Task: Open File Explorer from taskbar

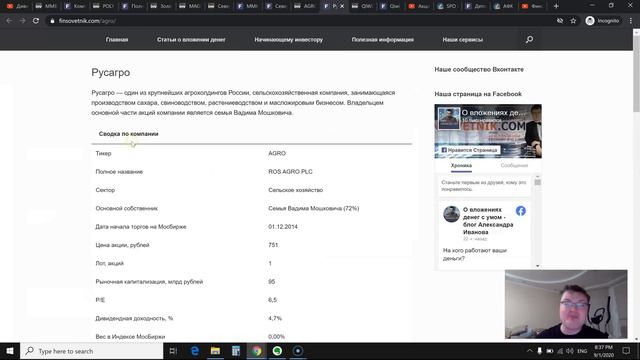Action: click(x=215, y=351)
